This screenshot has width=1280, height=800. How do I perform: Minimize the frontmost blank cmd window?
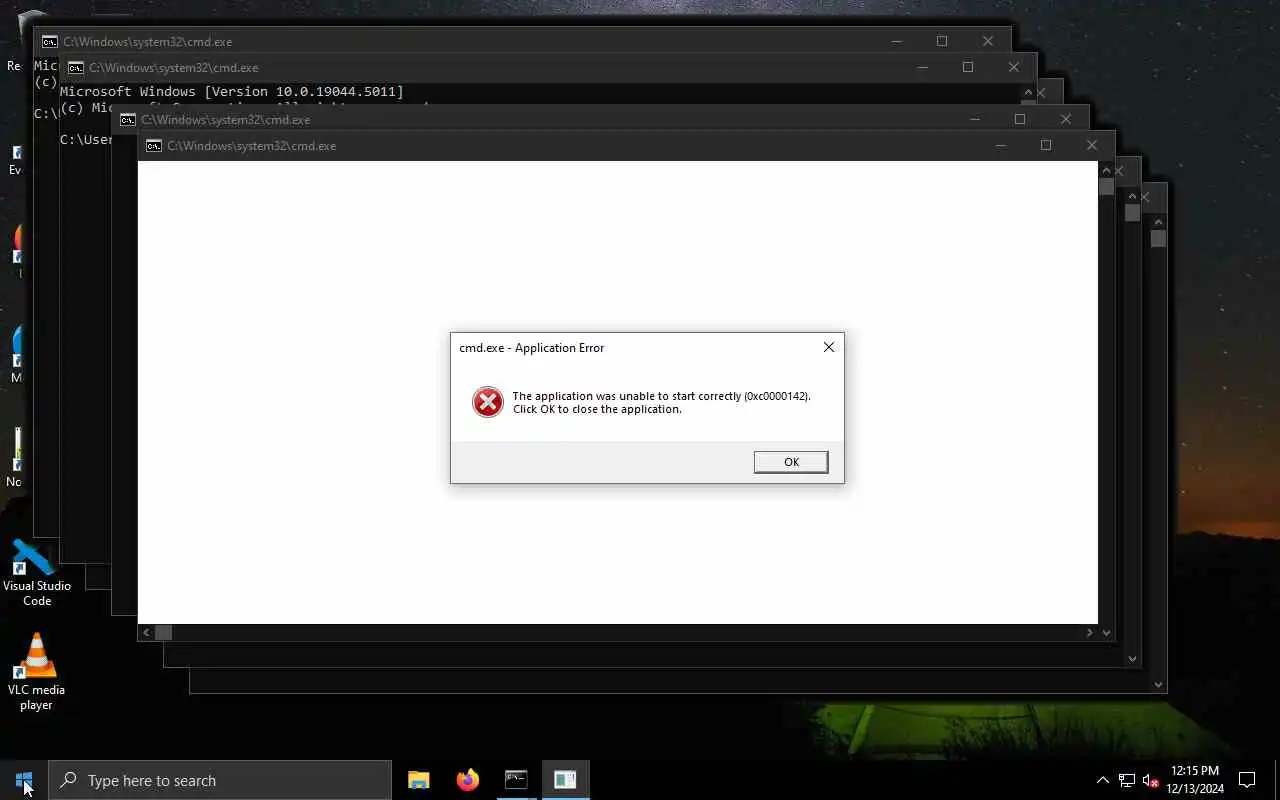tap(1000, 145)
